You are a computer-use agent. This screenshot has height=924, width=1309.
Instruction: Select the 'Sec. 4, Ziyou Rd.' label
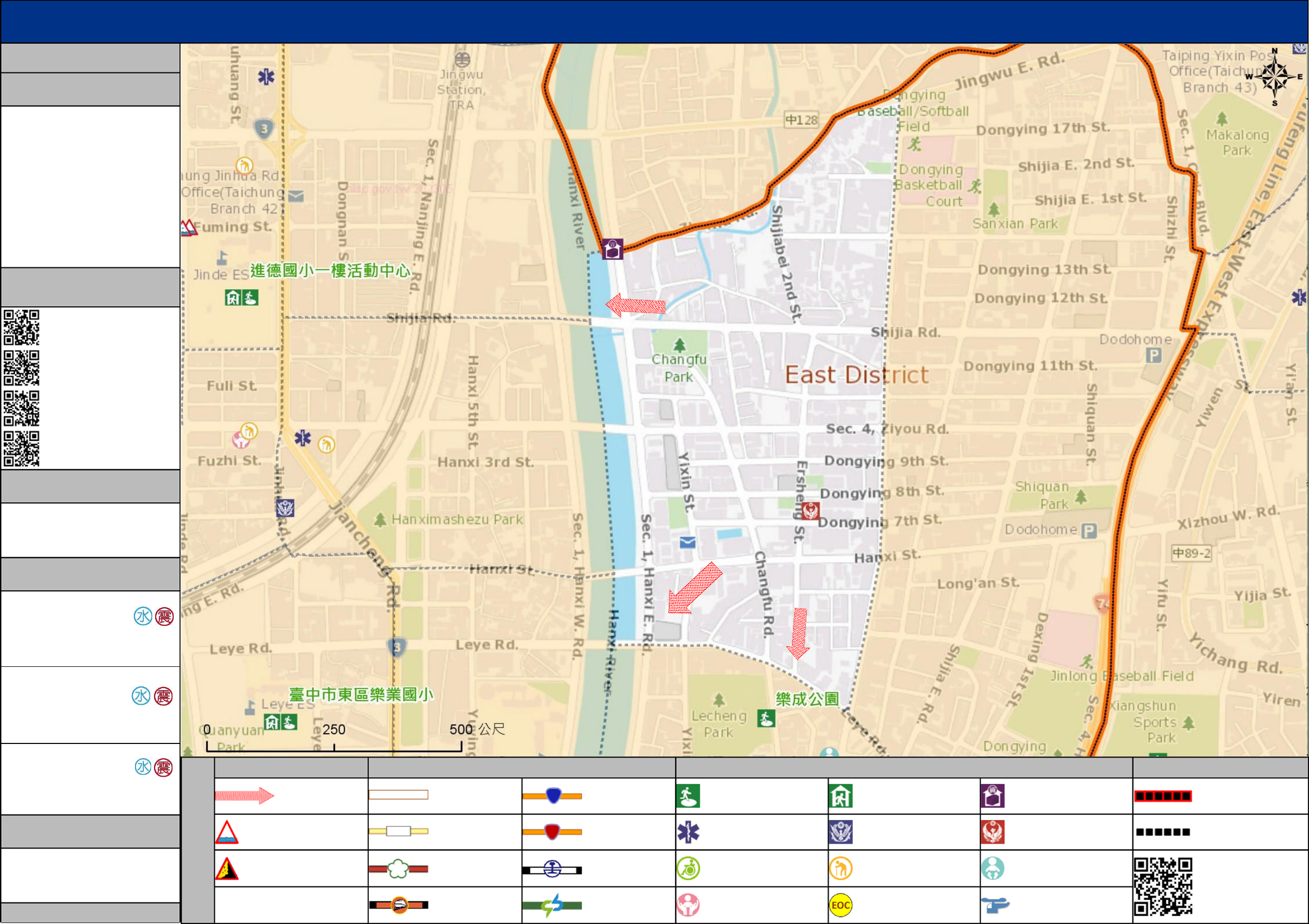[x=887, y=429]
